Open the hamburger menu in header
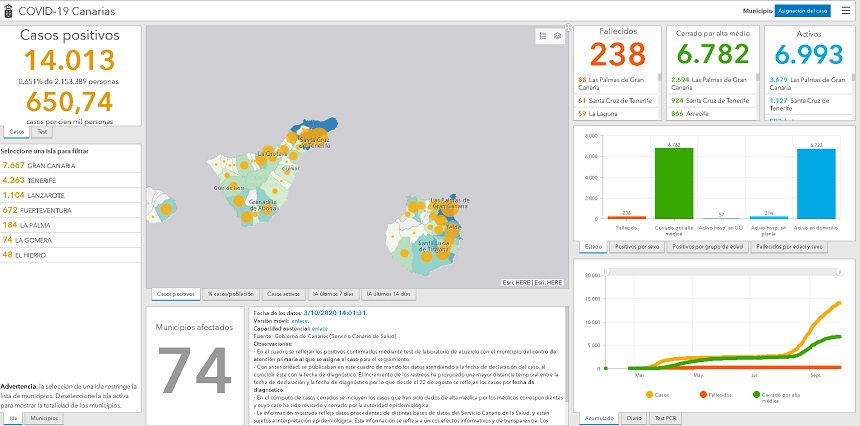Viewport: 860px width, 426px height. (x=846, y=10)
